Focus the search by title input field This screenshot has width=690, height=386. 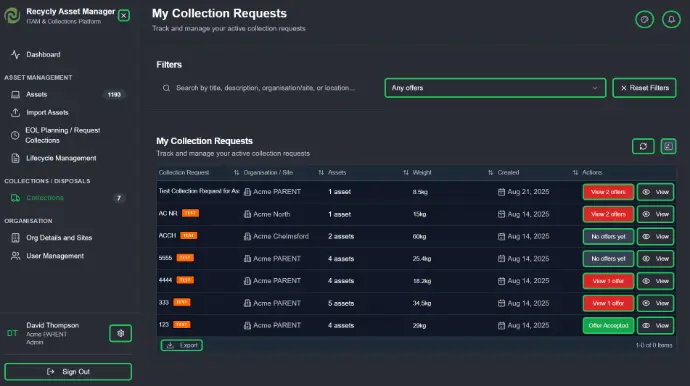265,88
